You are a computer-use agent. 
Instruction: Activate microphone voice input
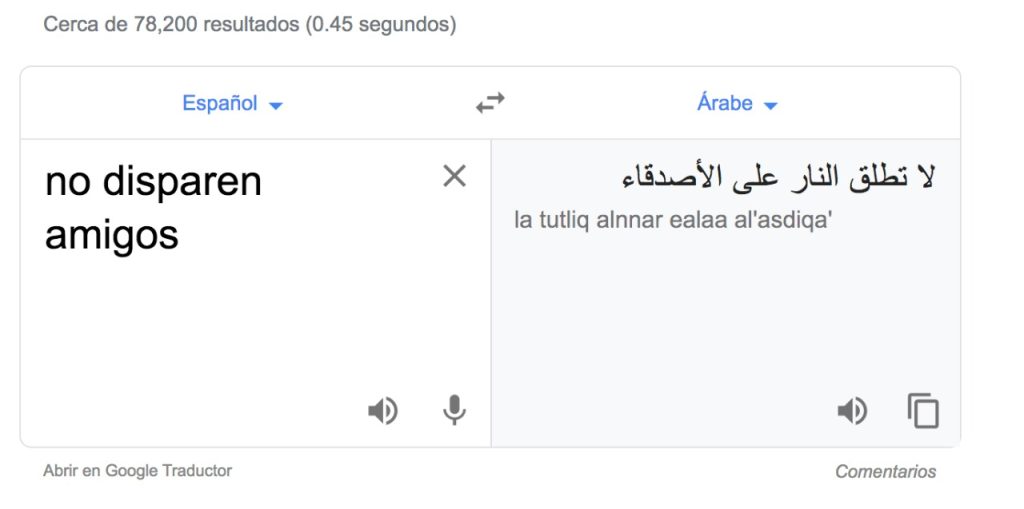(454, 410)
